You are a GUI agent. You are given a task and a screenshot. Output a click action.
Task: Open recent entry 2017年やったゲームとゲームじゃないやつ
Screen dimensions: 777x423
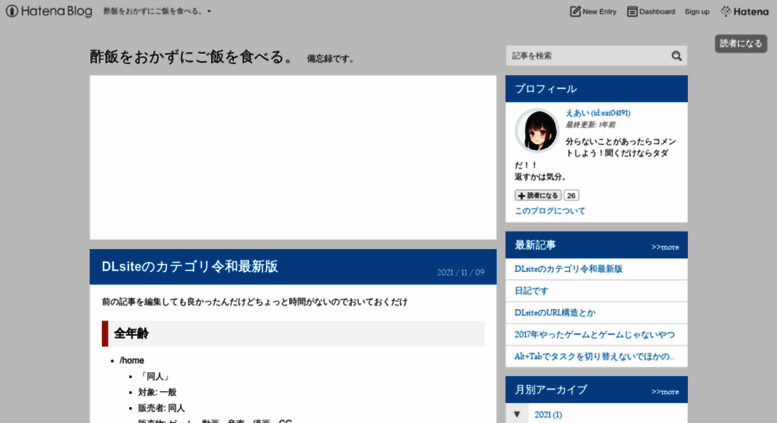594,334
